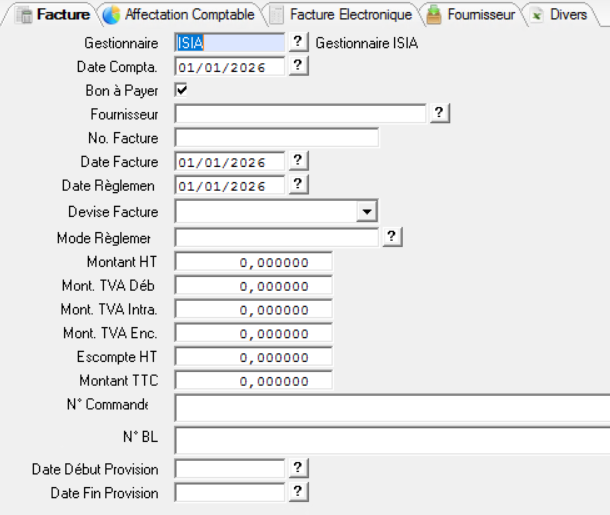Open lookup next to Date Règlement

(x=297, y=186)
